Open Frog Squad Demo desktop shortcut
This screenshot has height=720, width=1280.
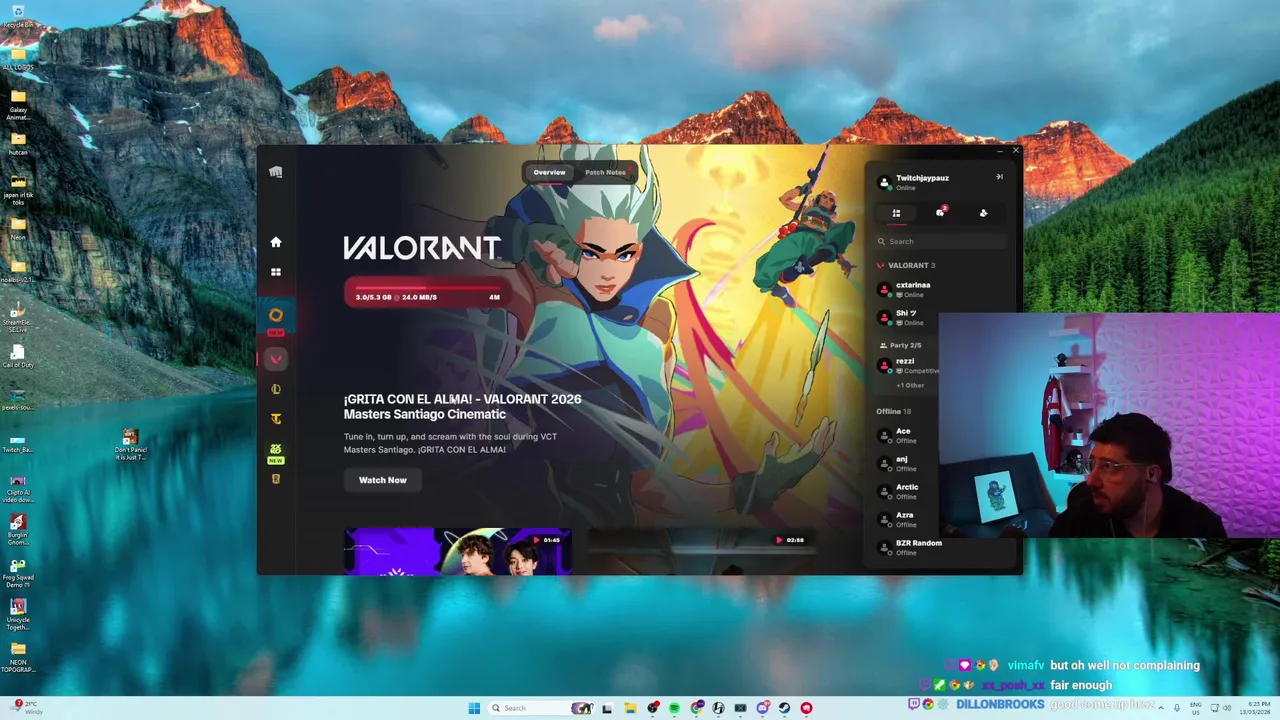tap(18, 572)
